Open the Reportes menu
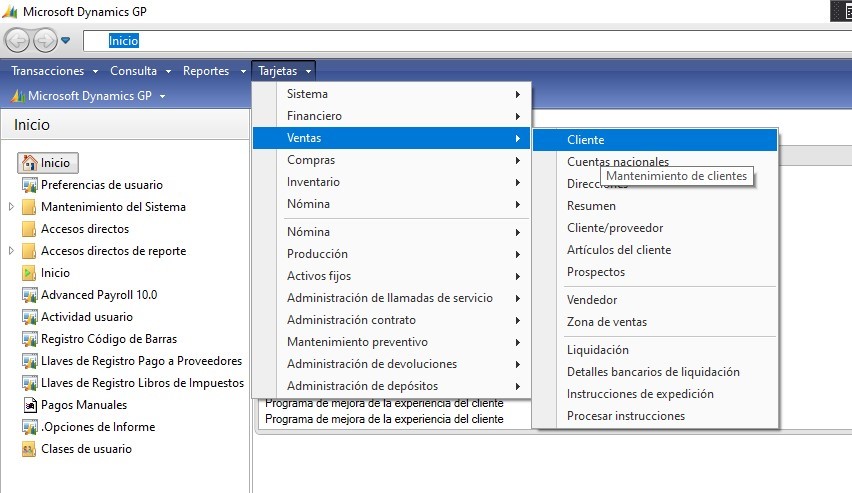 click(x=214, y=71)
